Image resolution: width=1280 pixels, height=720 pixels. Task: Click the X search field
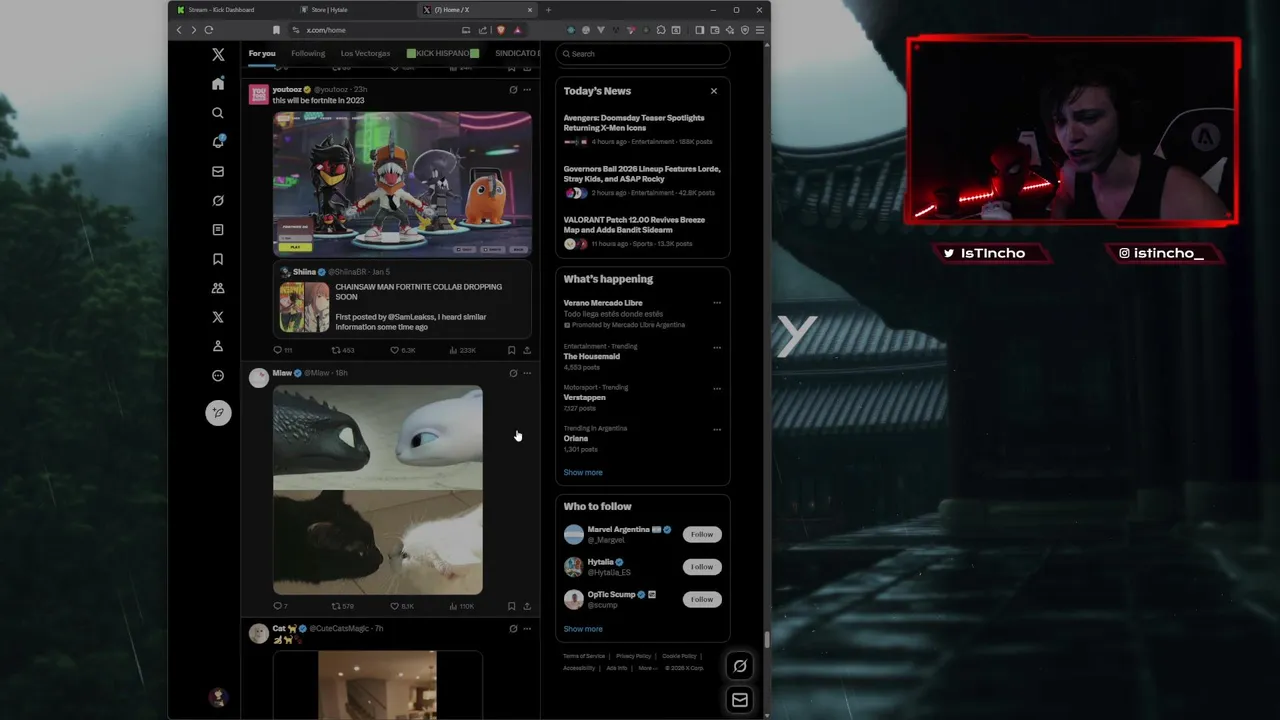[x=643, y=54]
